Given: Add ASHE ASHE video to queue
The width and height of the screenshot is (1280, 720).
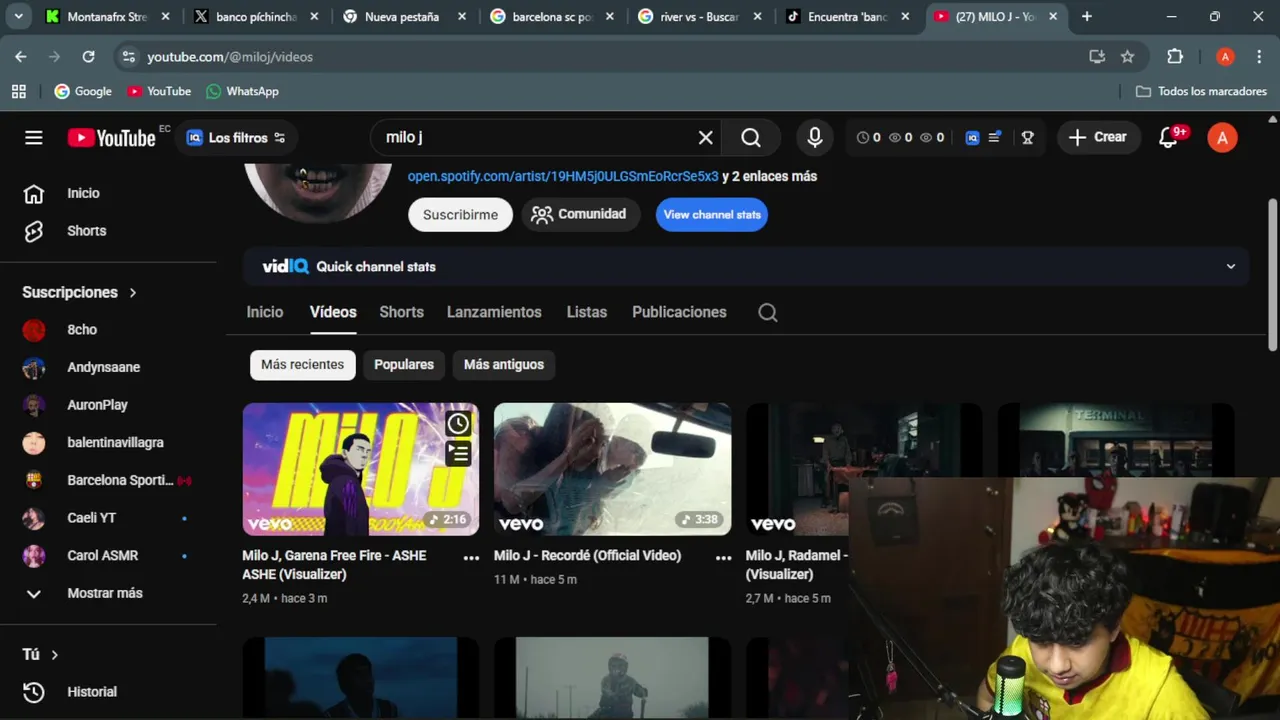Looking at the screenshot, I should coord(458,454).
